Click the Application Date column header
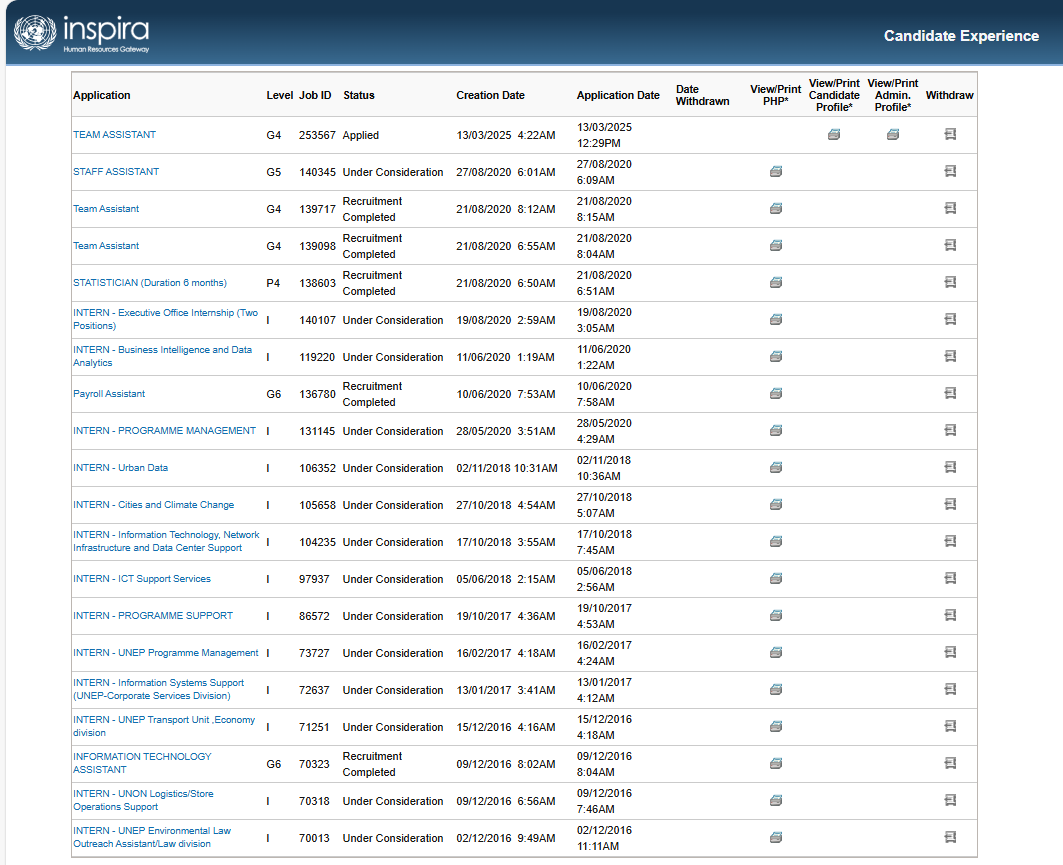 [618, 96]
